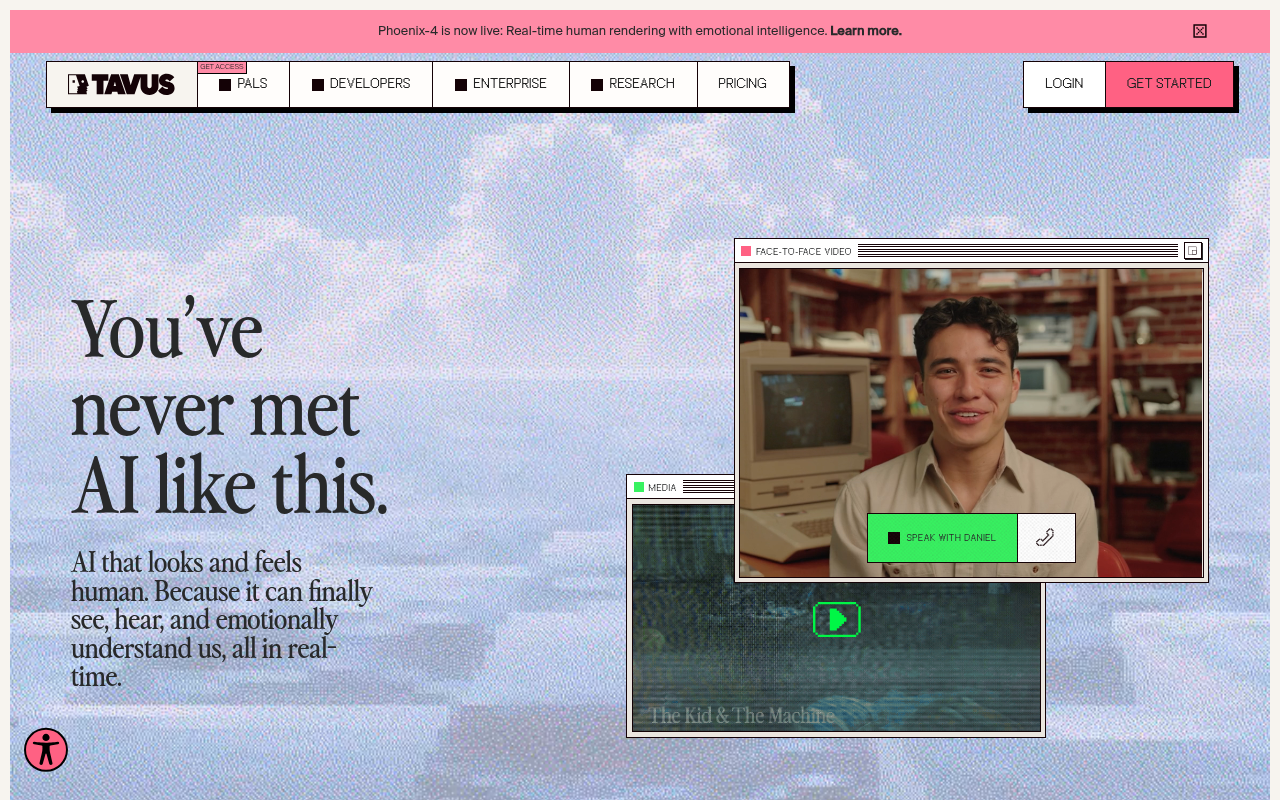The height and width of the screenshot is (800, 1280).
Task: Click the "AI that looks and feels human" paragraph
Action: pyautogui.click(x=222, y=619)
